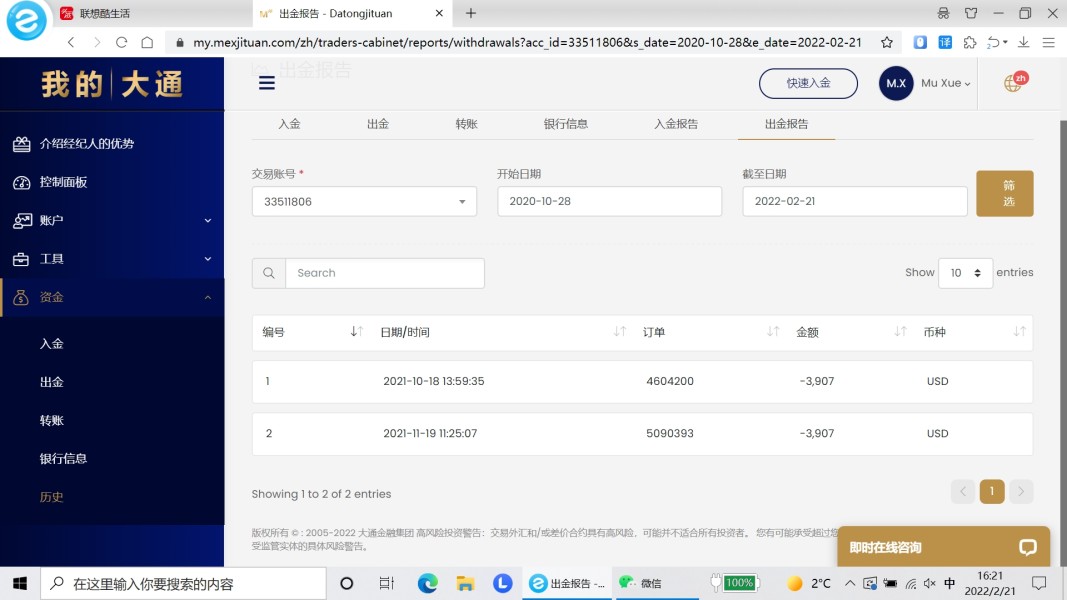The image size is (1067, 600).
Task: Open 控制面板 in the sidebar
Action: pyautogui.click(x=64, y=182)
